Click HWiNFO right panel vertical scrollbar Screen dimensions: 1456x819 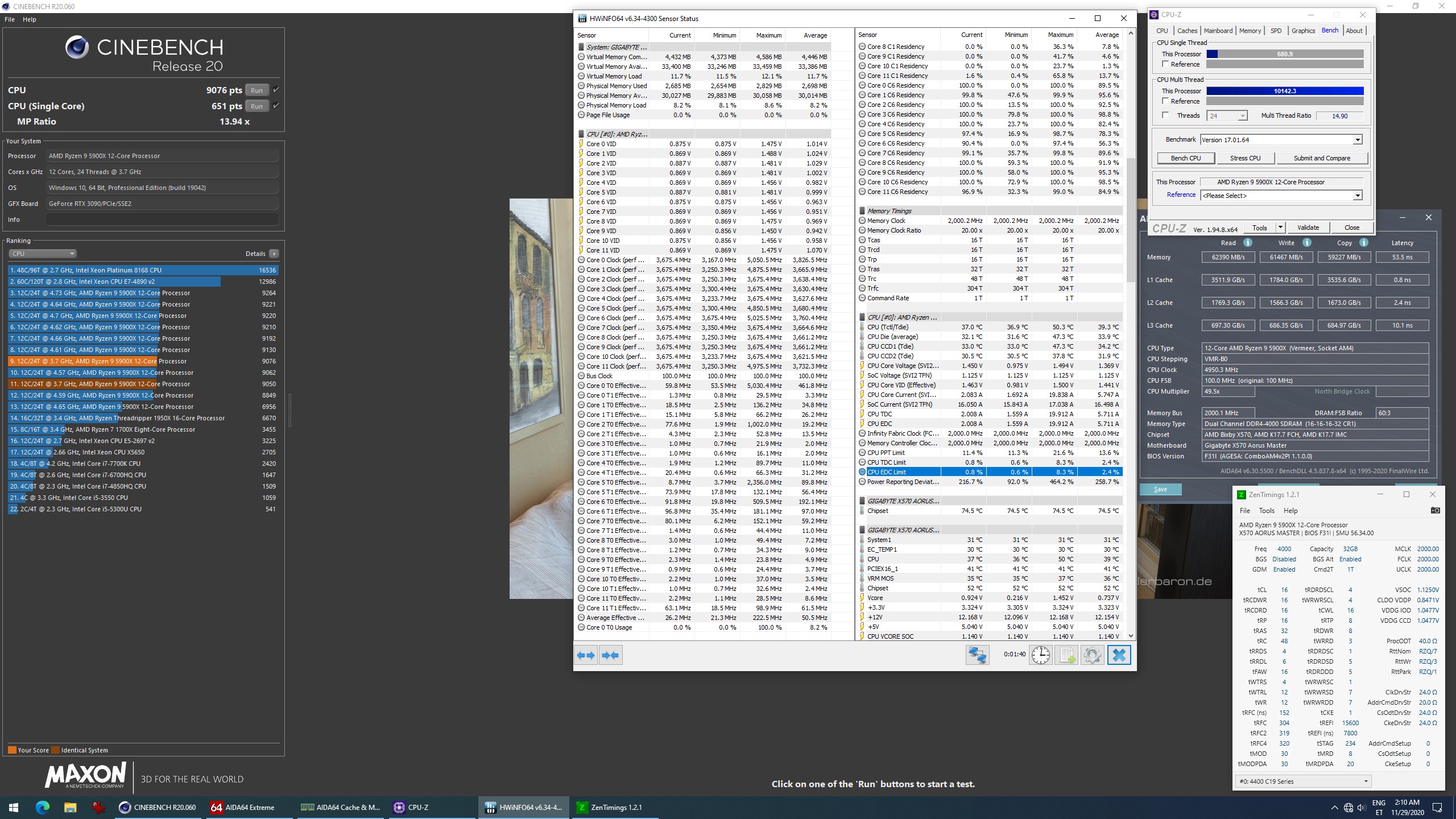[1131, 220]
